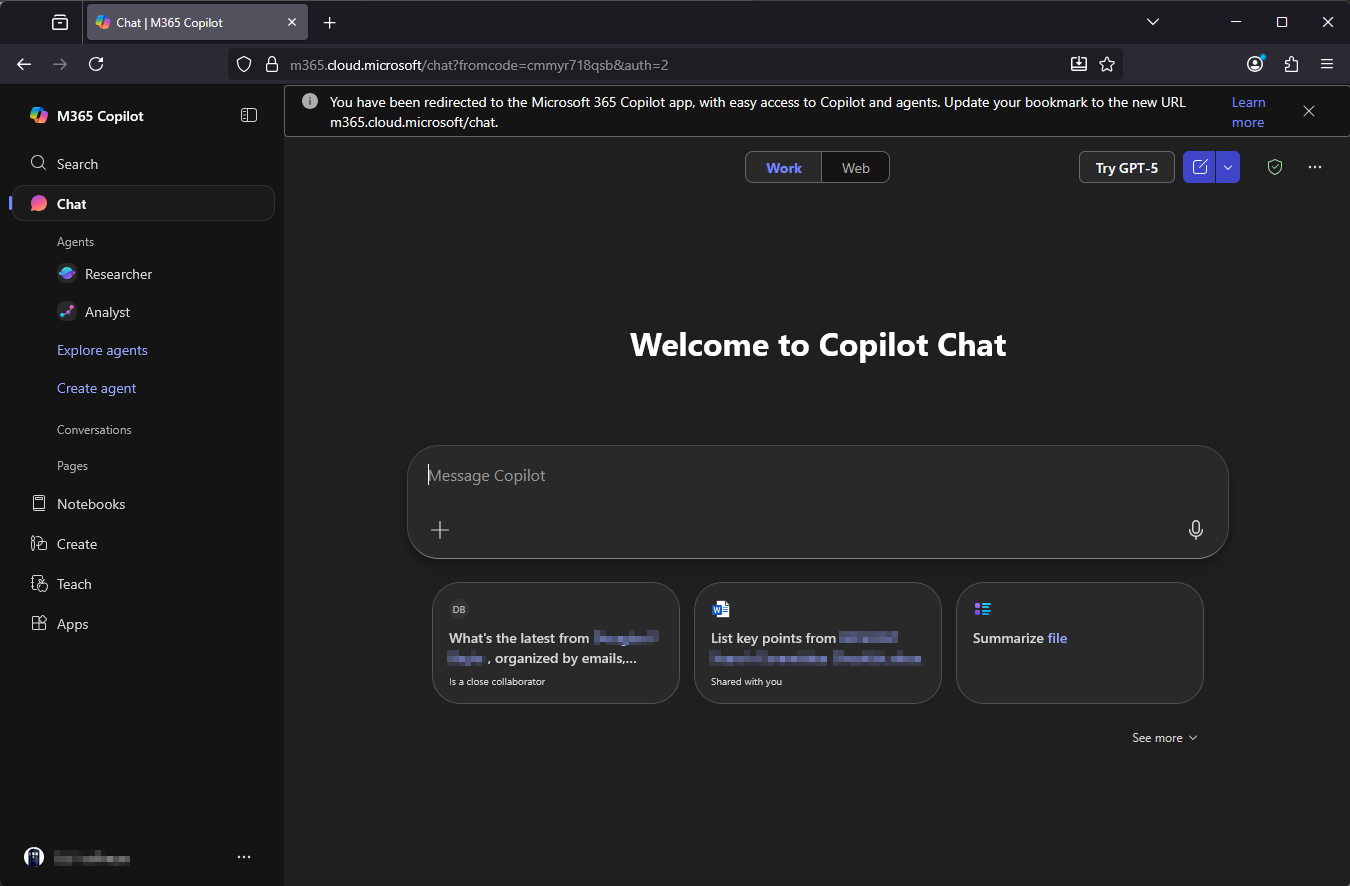Collapse the sidebar using the panel icon
The image size is (1350, 886).
pyautogui.click(x=248, y=114)
